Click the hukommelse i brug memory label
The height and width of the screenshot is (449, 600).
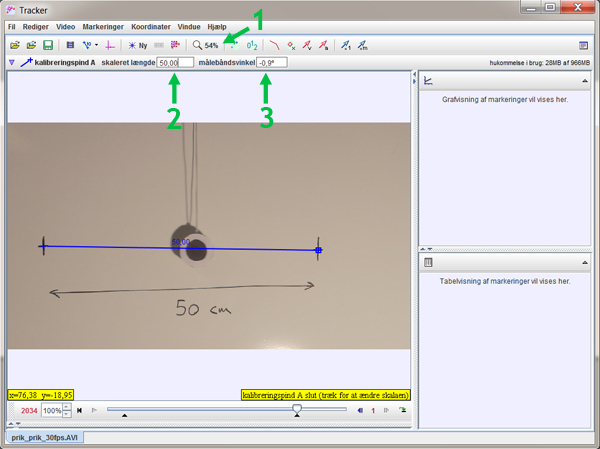(x=540, y=63)
